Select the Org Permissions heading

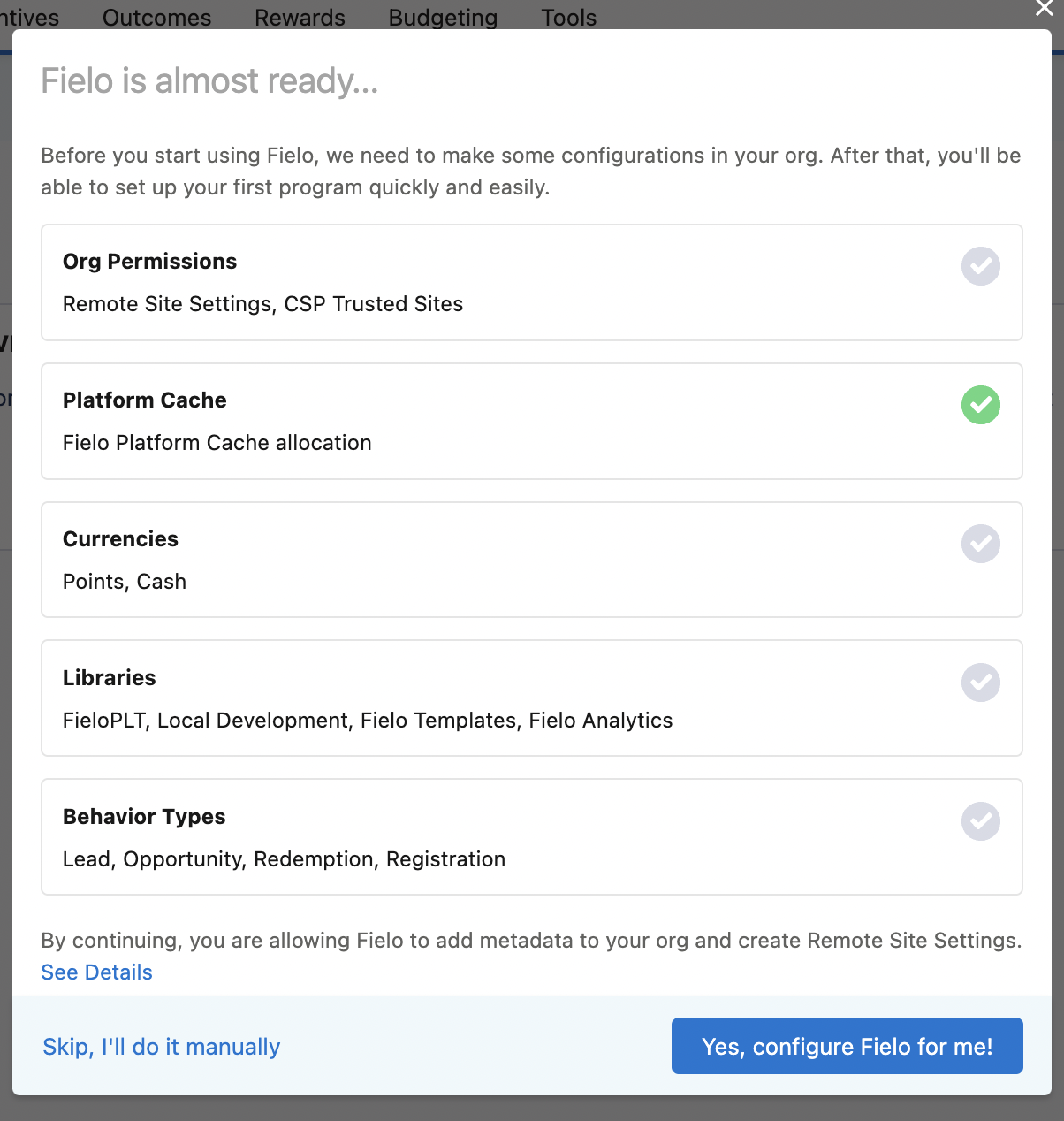click(150, 262)
